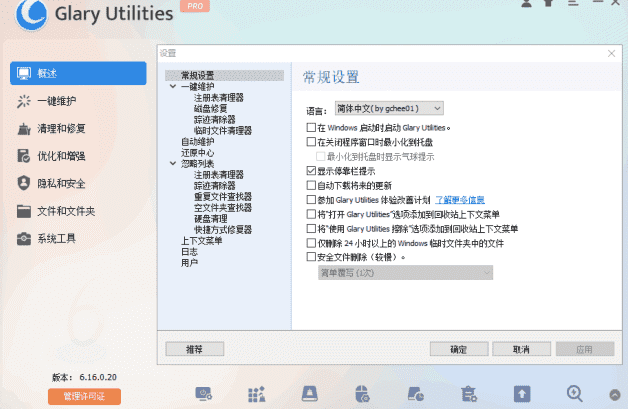Select 概述 in the left sidebar

point(78,73)
